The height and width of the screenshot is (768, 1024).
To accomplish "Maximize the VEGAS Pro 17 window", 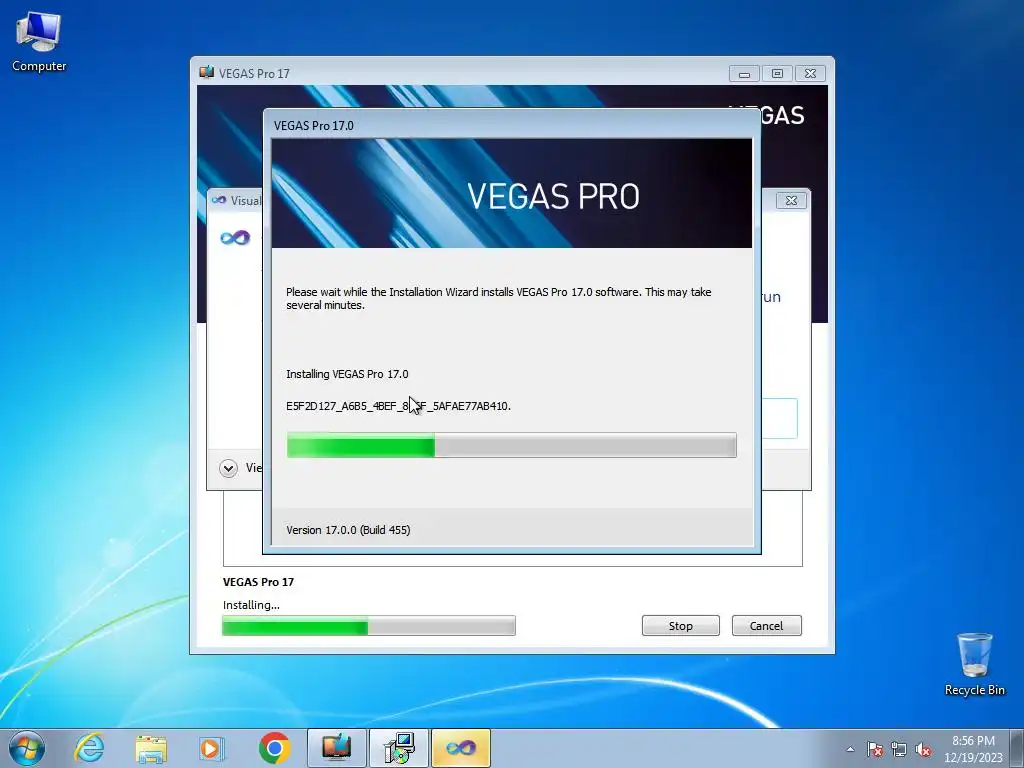I will point(777,74).
